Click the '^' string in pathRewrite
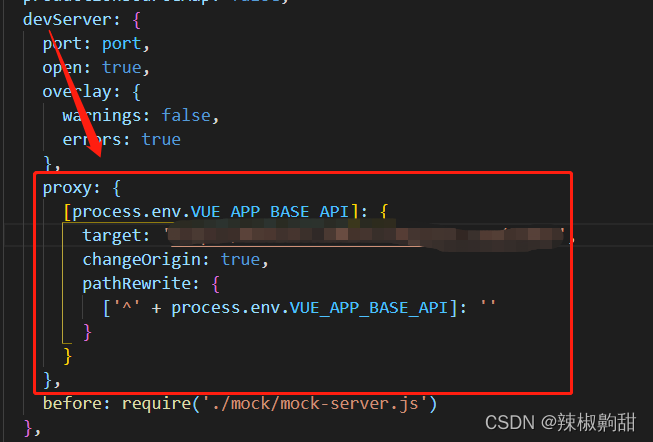The image size is (653, 442). pyautogui.click(x=127, y=308)
